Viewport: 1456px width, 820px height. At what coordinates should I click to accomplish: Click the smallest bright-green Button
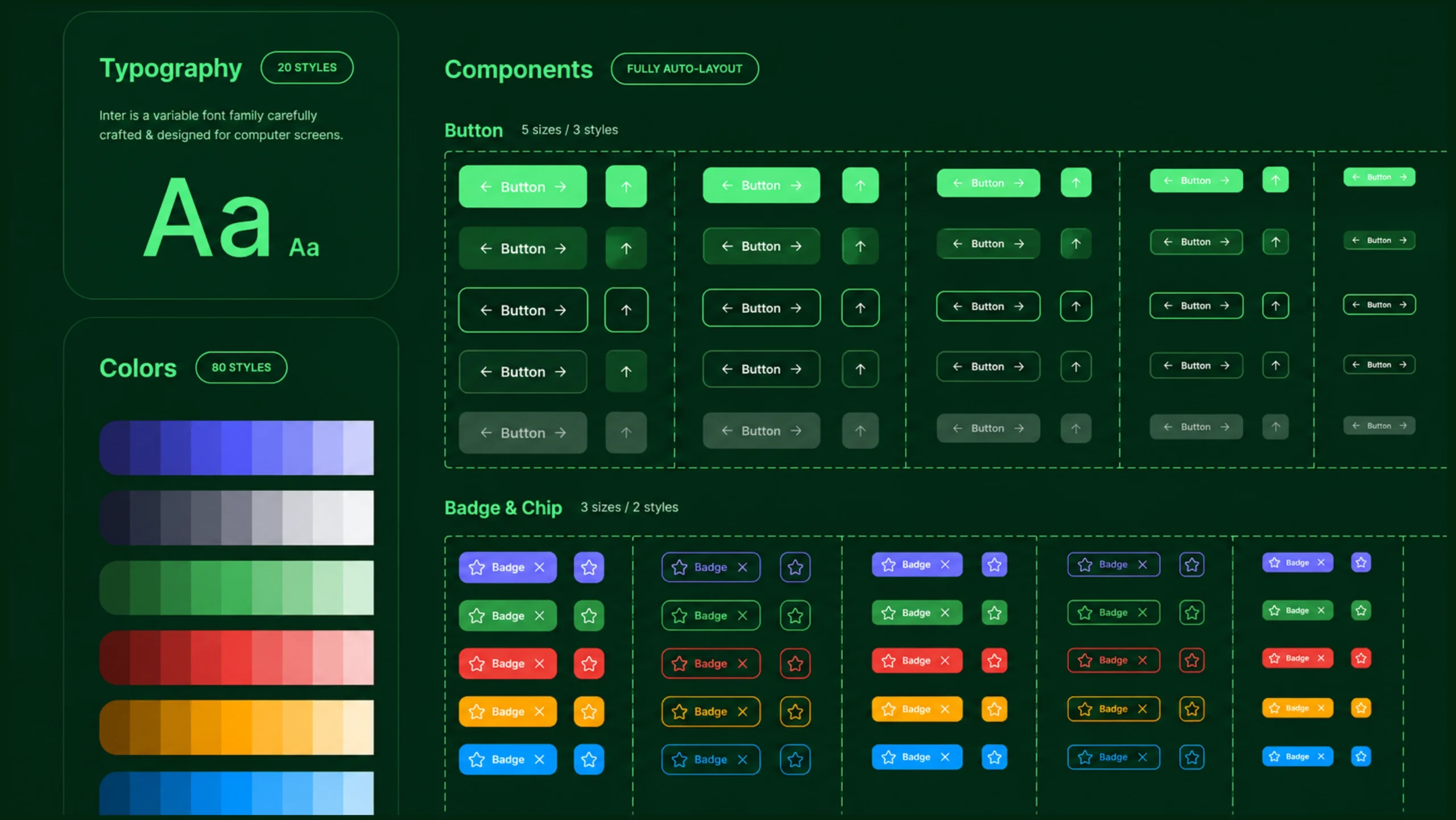coord(1379,177)
